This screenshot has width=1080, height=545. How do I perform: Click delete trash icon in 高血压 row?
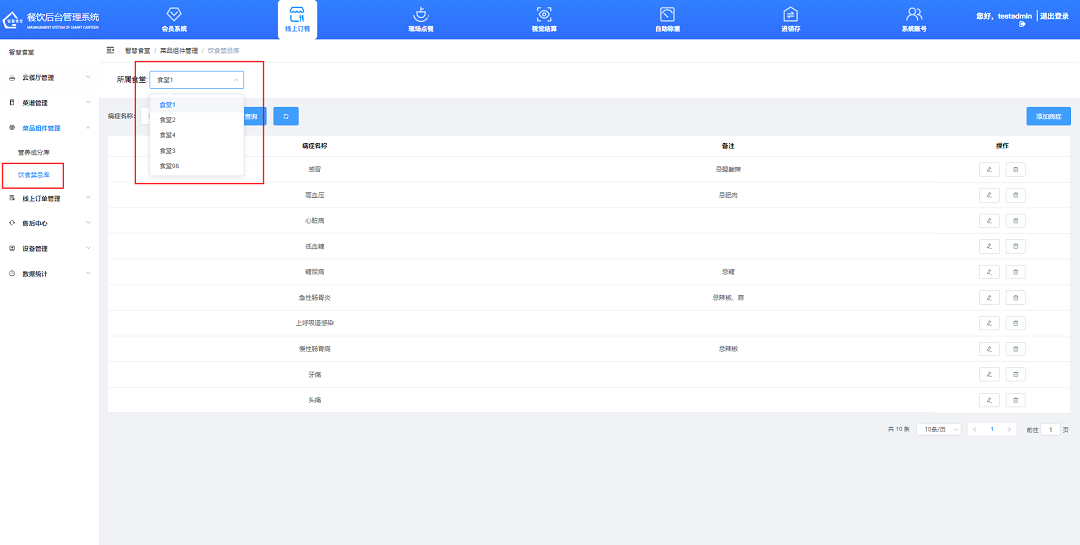click(x=1015, y=195)
